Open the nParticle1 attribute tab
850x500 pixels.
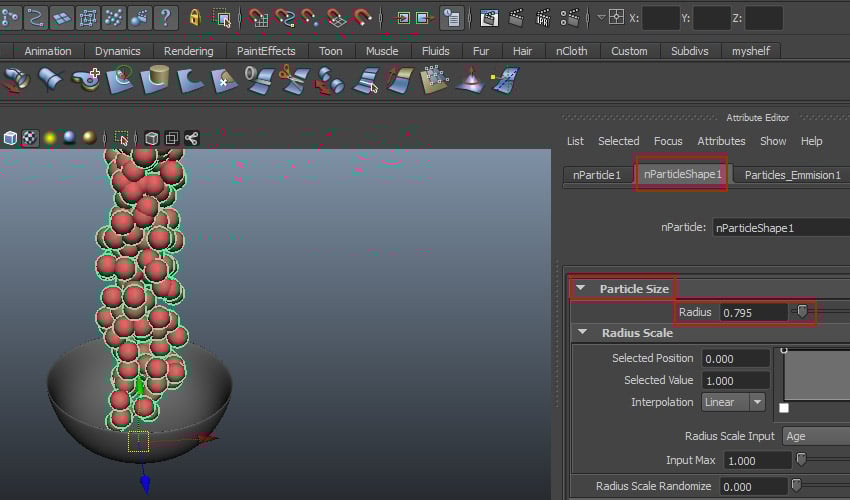coord(597,175)
